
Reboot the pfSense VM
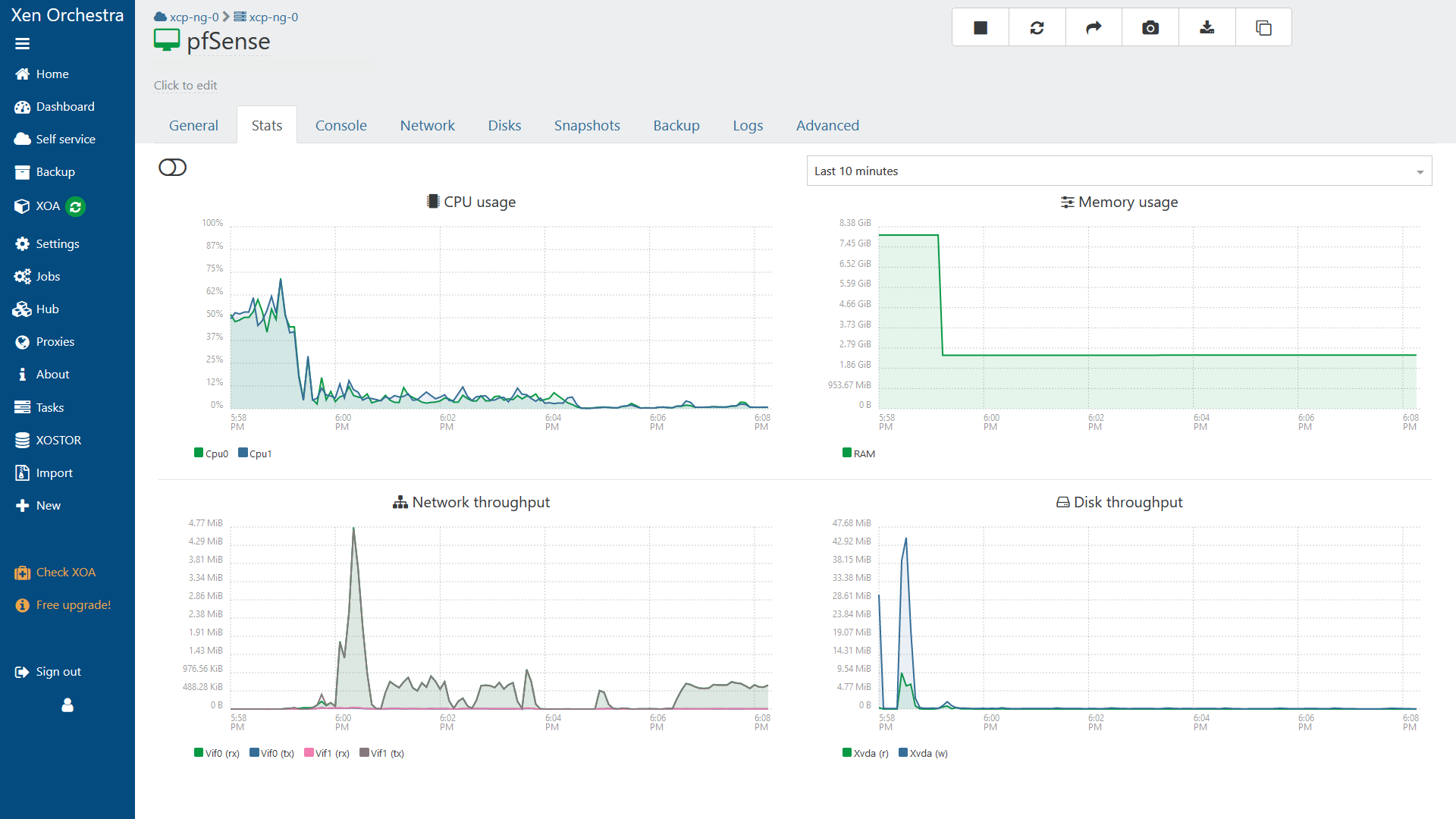[x=1037, y=27]
